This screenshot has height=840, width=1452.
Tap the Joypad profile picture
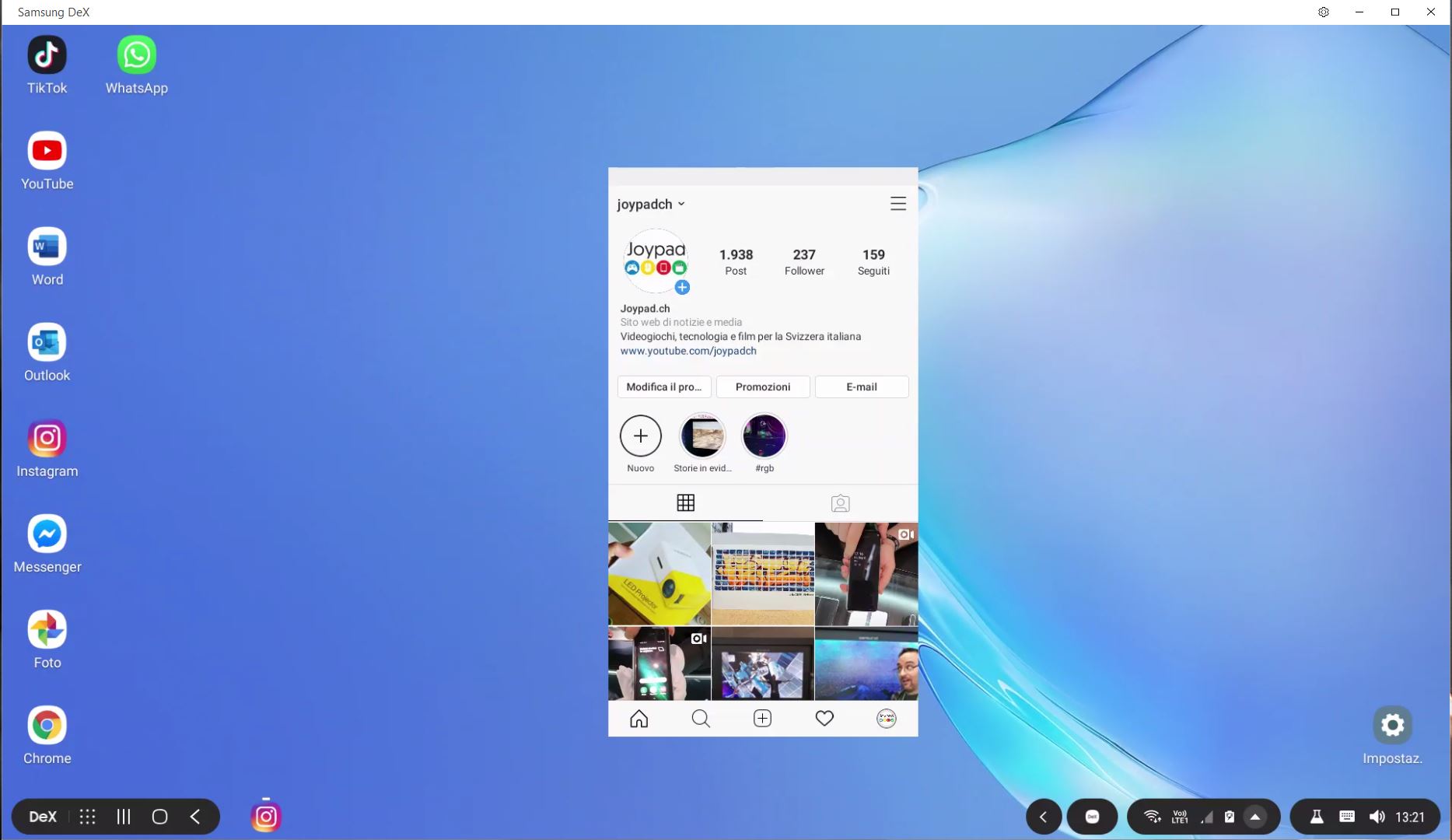pos(656,261)
